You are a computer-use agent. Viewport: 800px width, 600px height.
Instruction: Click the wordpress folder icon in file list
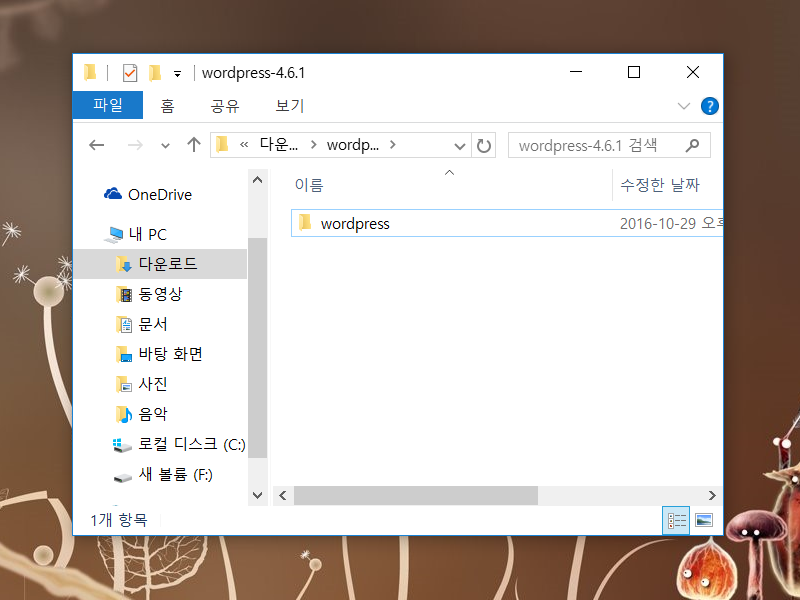(305, 222)
